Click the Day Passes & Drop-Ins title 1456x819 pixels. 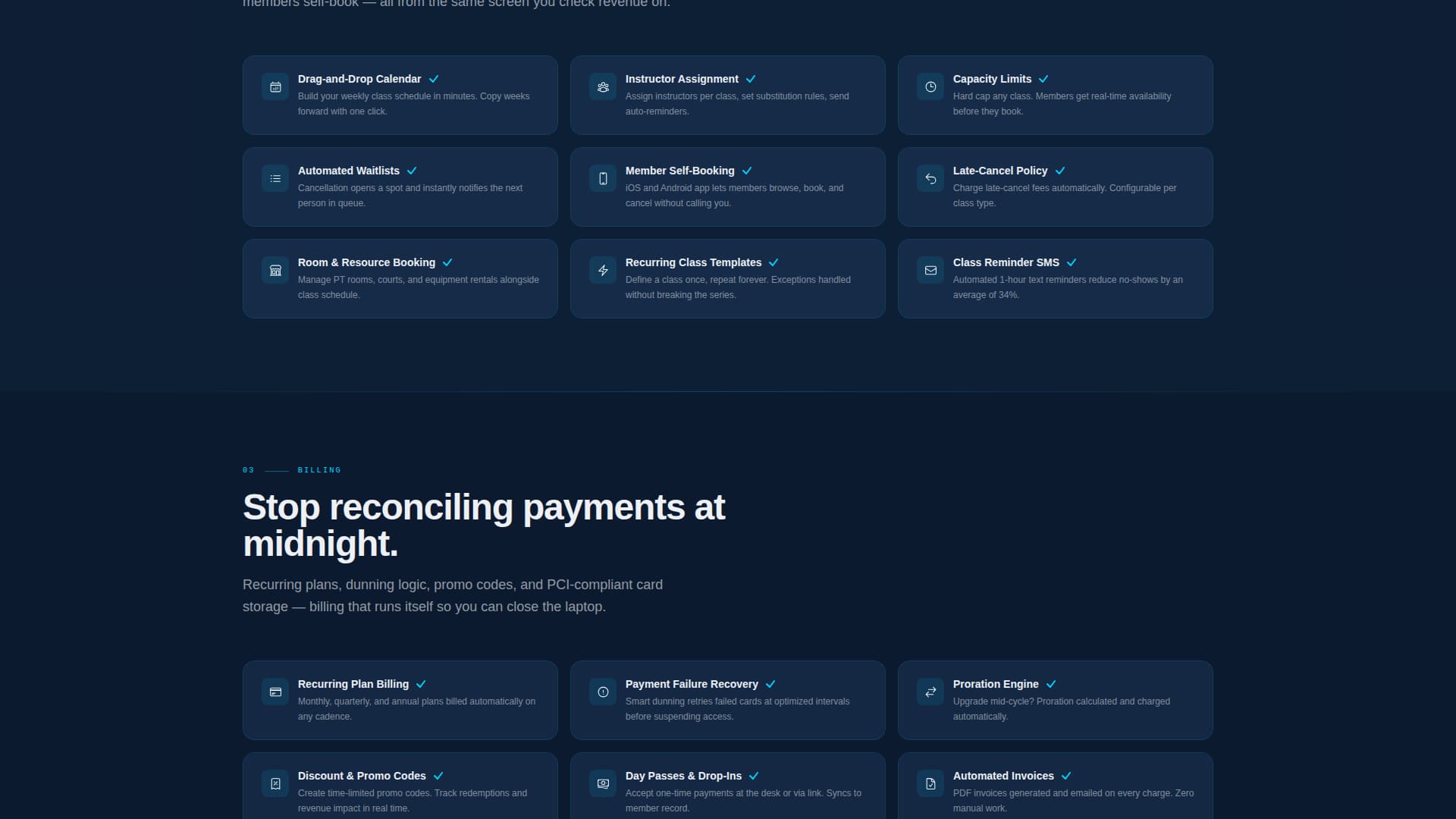683,776
